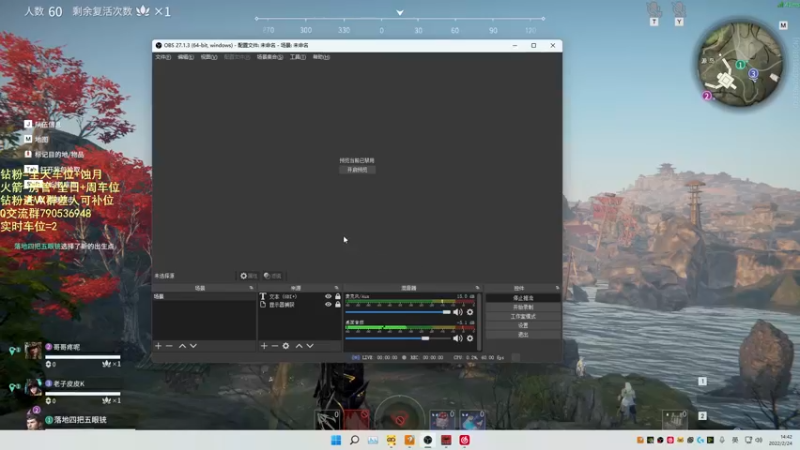Click the stop streaming button in Controls
The height and width of the screenshot is (450, 800).
523,298
